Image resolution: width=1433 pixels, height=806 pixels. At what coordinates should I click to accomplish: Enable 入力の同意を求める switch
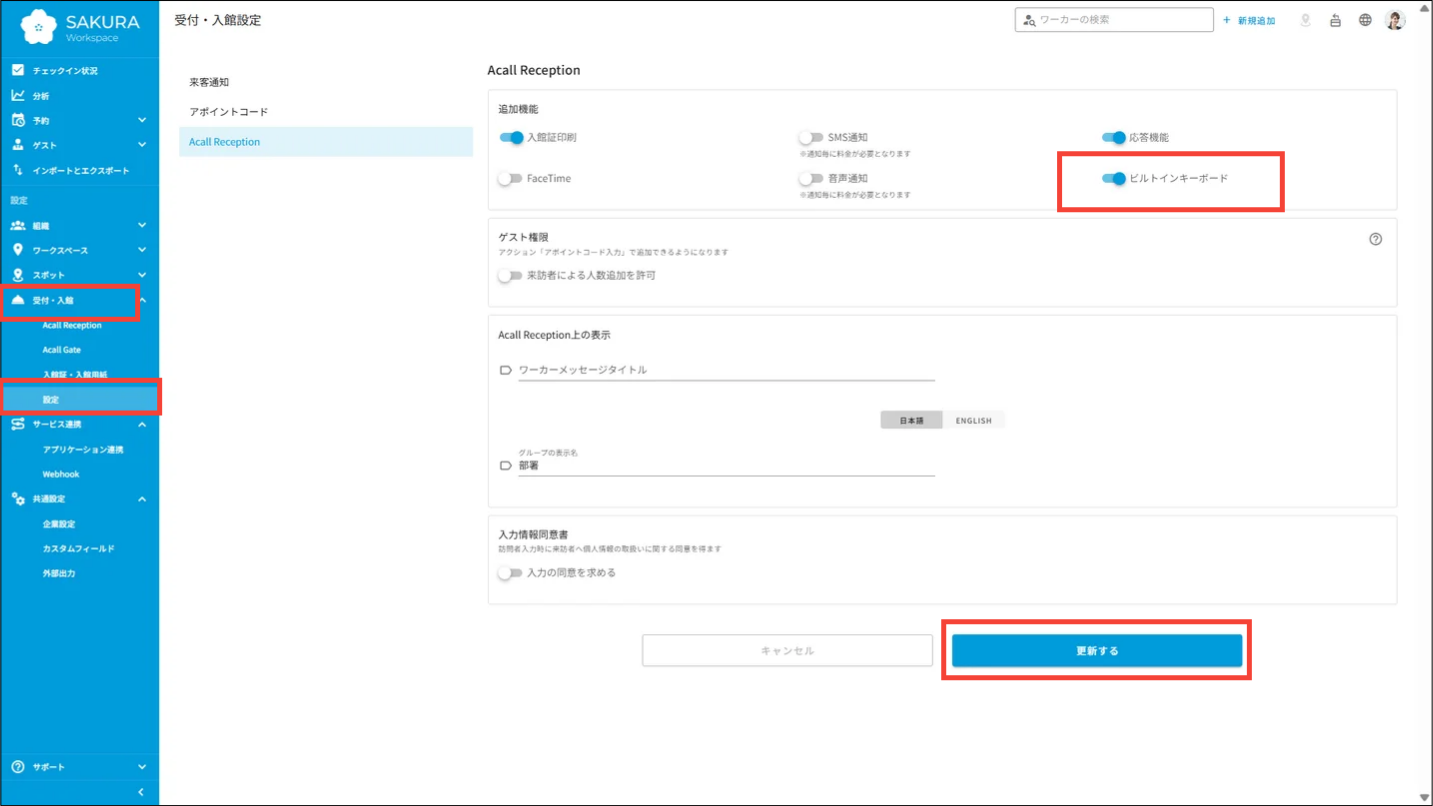pyautogui.click(x=510, y=573)
